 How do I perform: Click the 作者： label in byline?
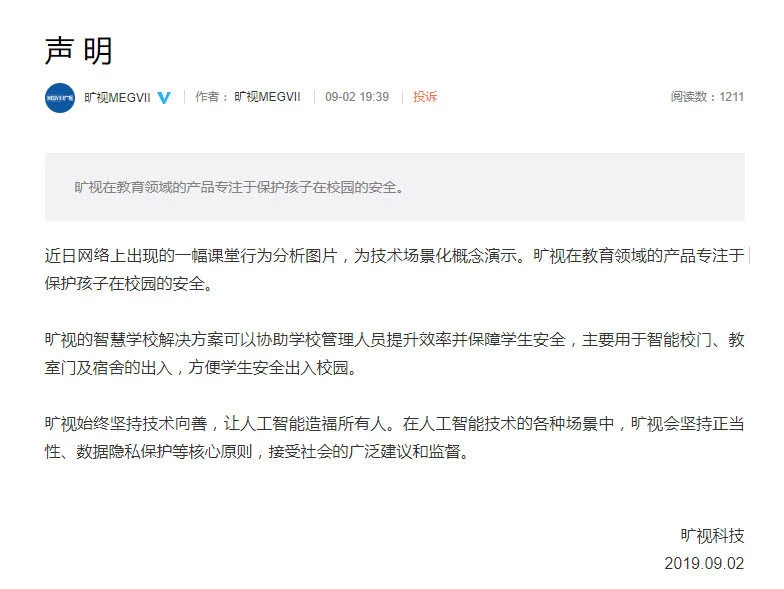[x=212, y=97]
